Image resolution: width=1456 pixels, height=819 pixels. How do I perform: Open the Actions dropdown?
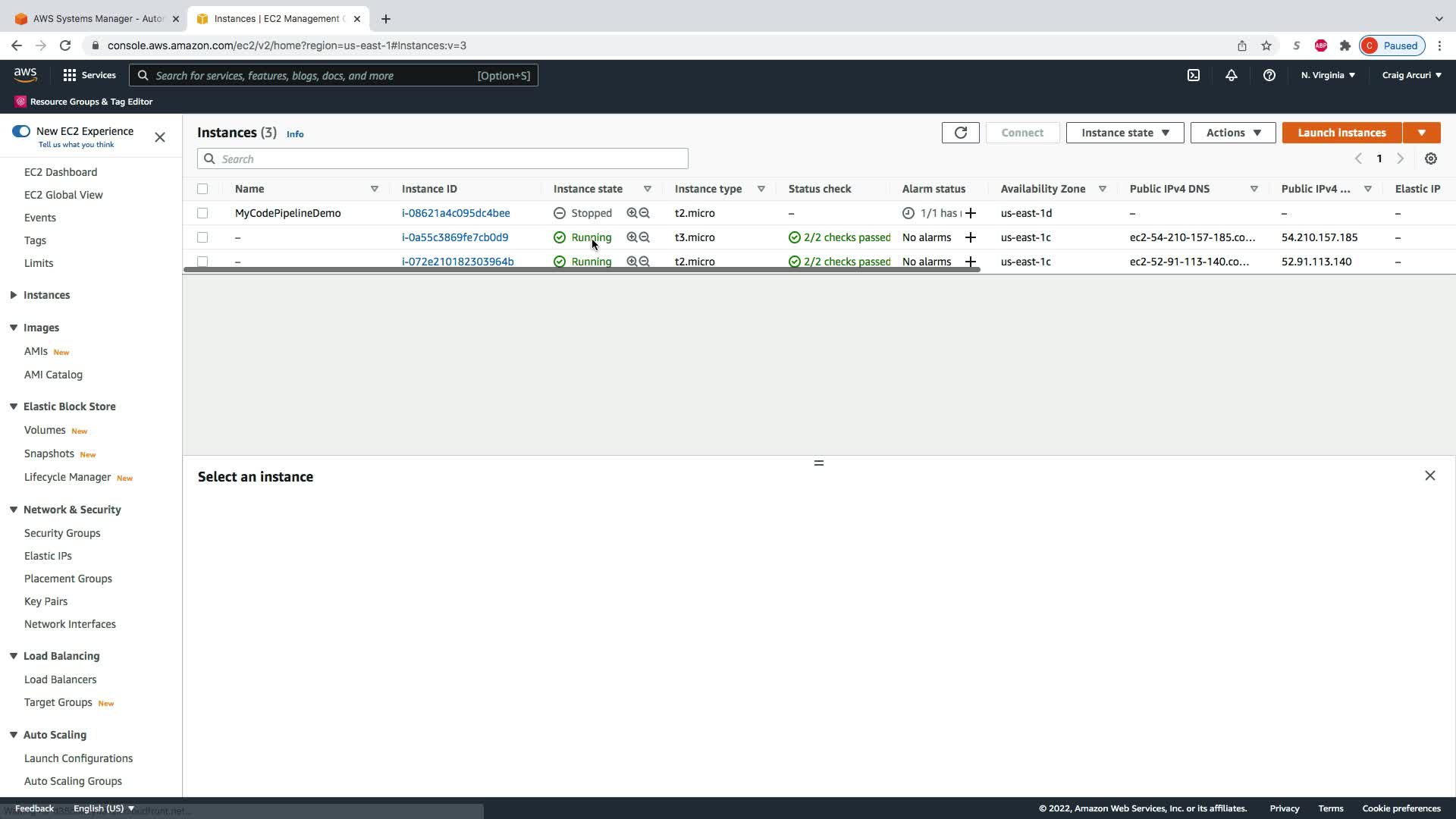(1232, 133)
